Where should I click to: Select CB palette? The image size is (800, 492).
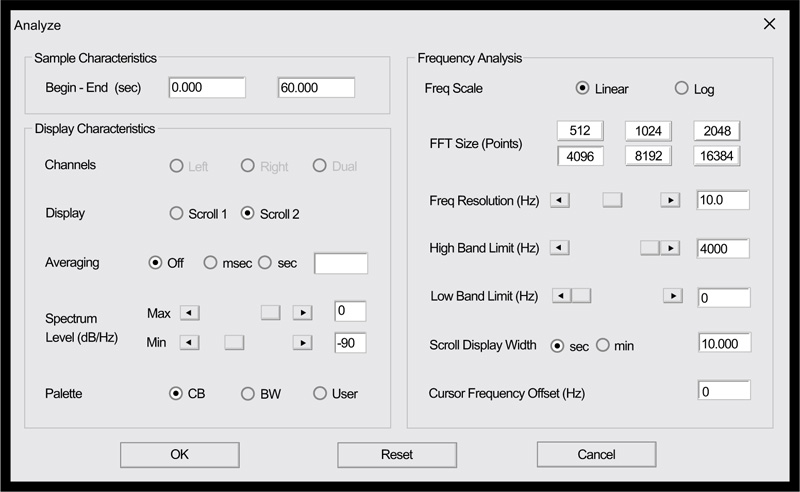[x=176, y=393]
